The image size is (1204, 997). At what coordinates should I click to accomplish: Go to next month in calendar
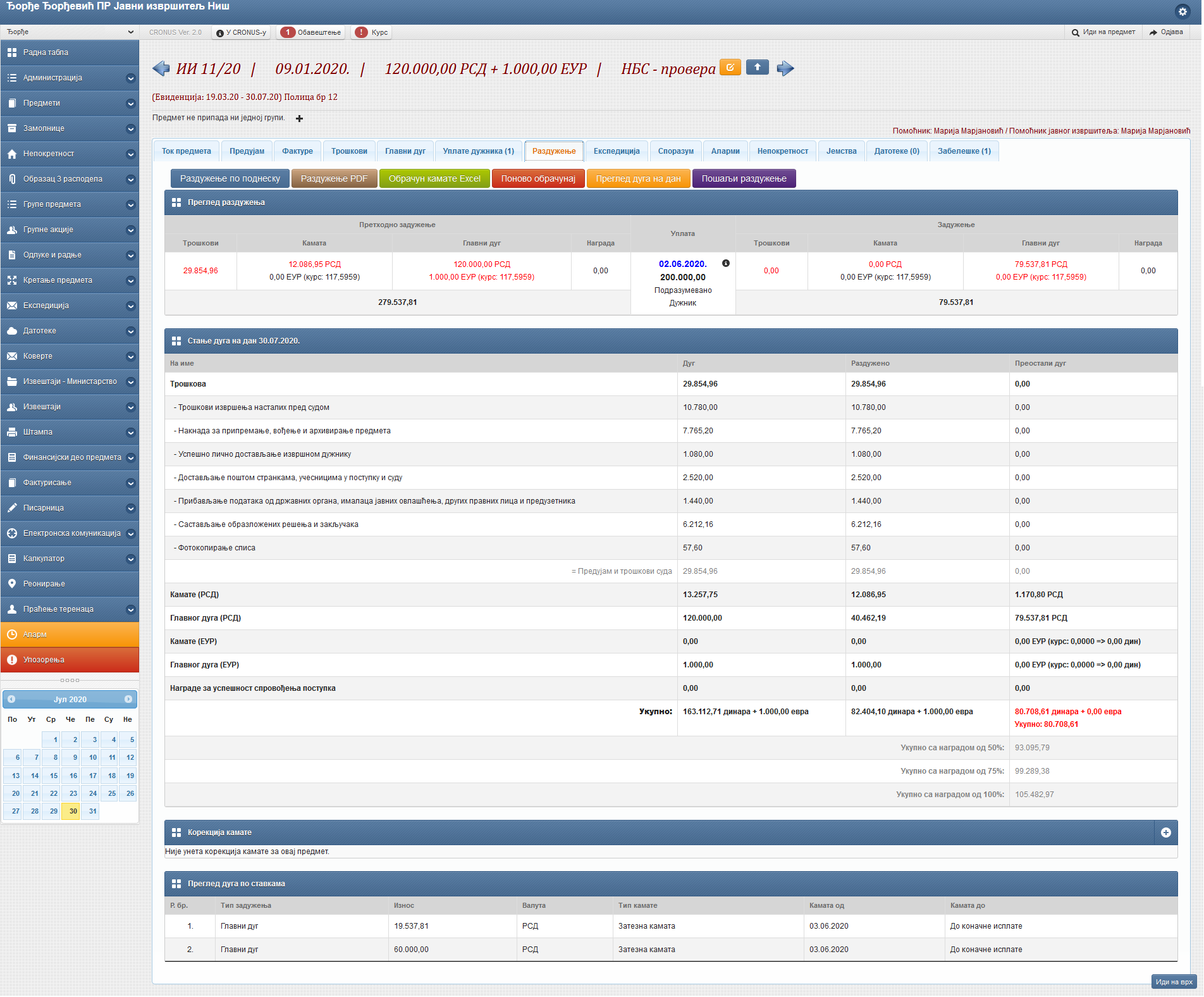(128, 699)
